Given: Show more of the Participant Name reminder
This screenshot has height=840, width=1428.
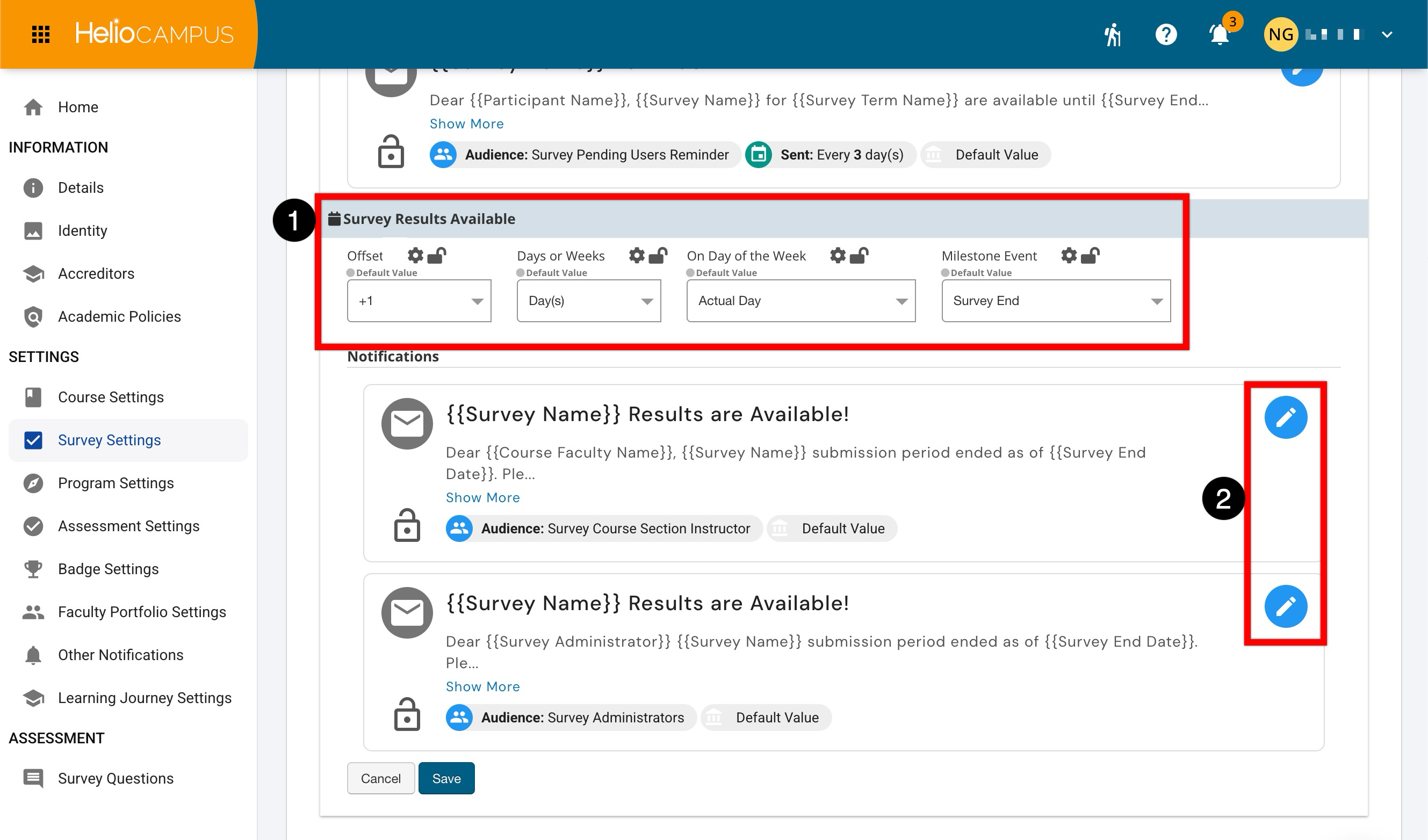Looking at the screenshot, I should click(466, 124).
